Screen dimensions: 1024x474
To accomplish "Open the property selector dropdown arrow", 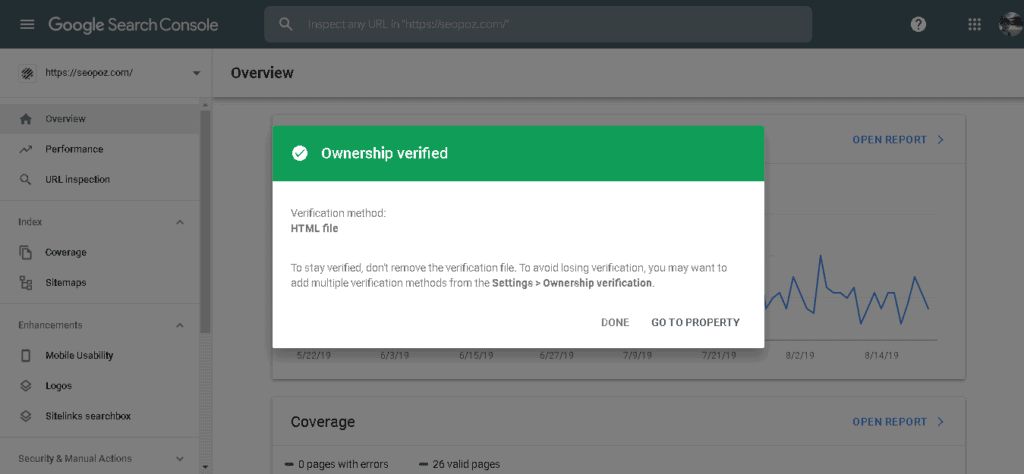I will (x=196, y=73).
